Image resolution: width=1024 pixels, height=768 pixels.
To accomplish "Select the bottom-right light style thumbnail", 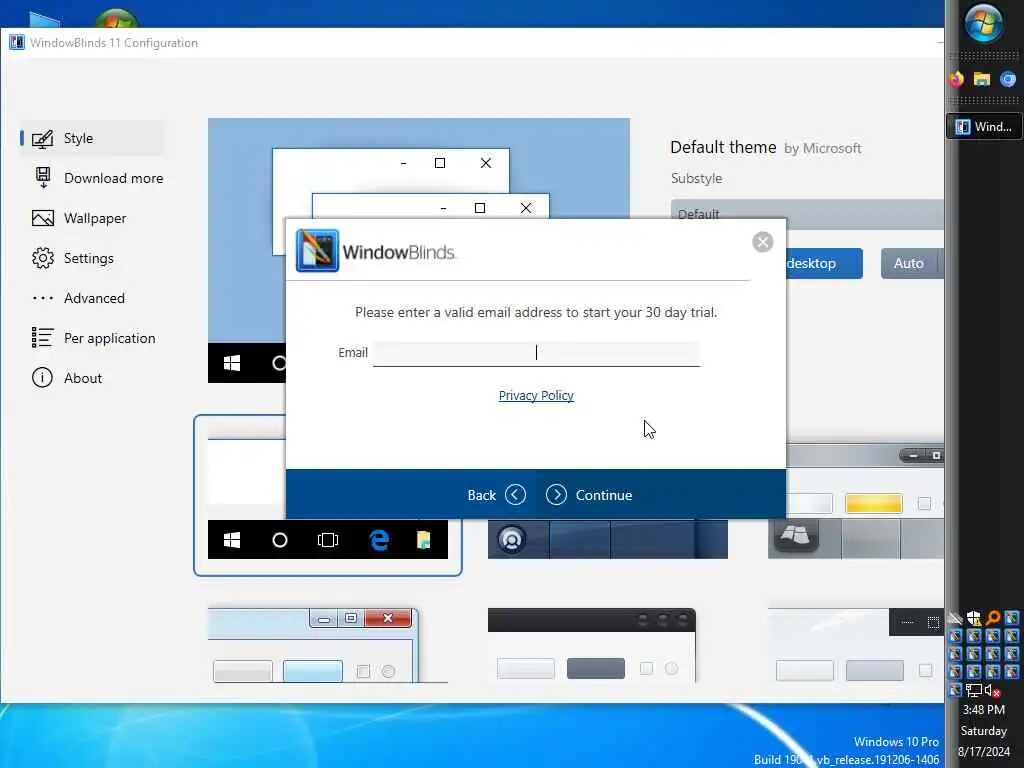I will 856,645.
